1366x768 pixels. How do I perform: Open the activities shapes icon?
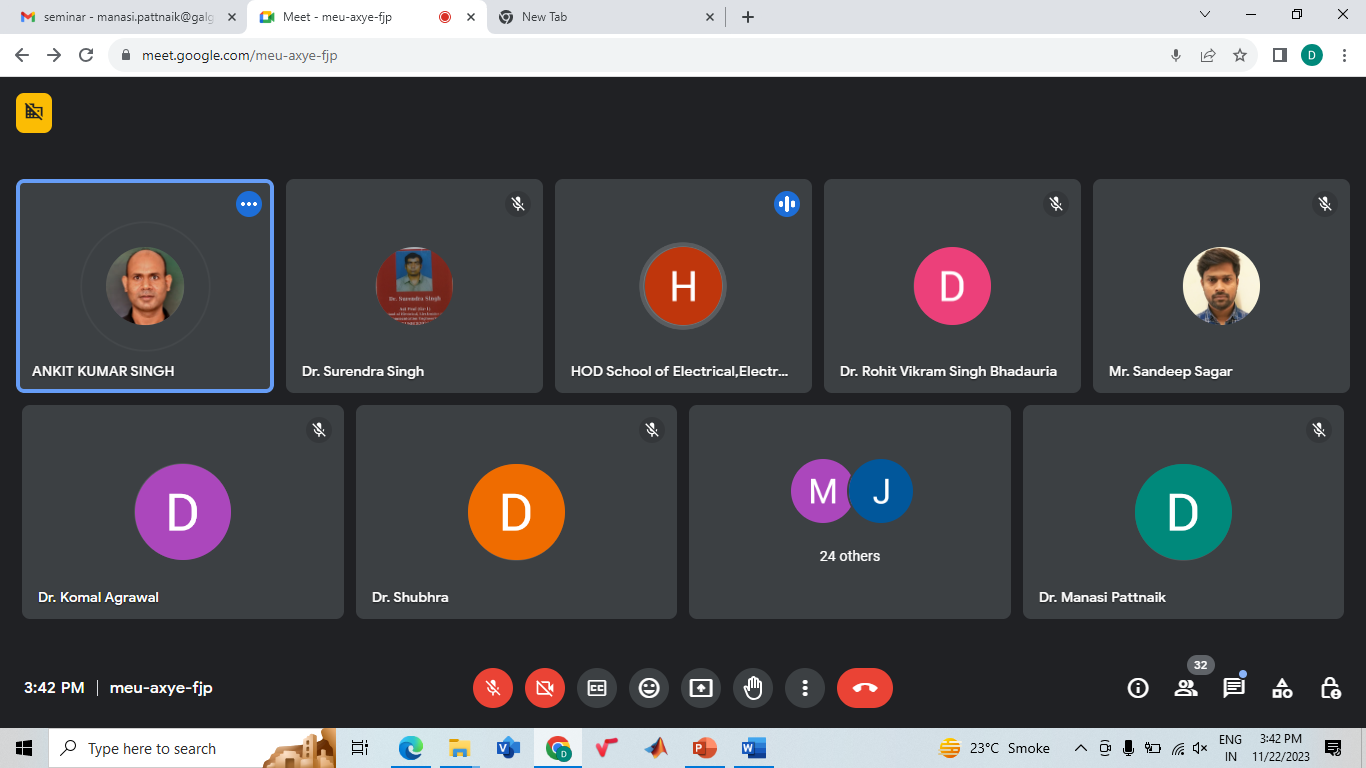[x=1282, y=688]
